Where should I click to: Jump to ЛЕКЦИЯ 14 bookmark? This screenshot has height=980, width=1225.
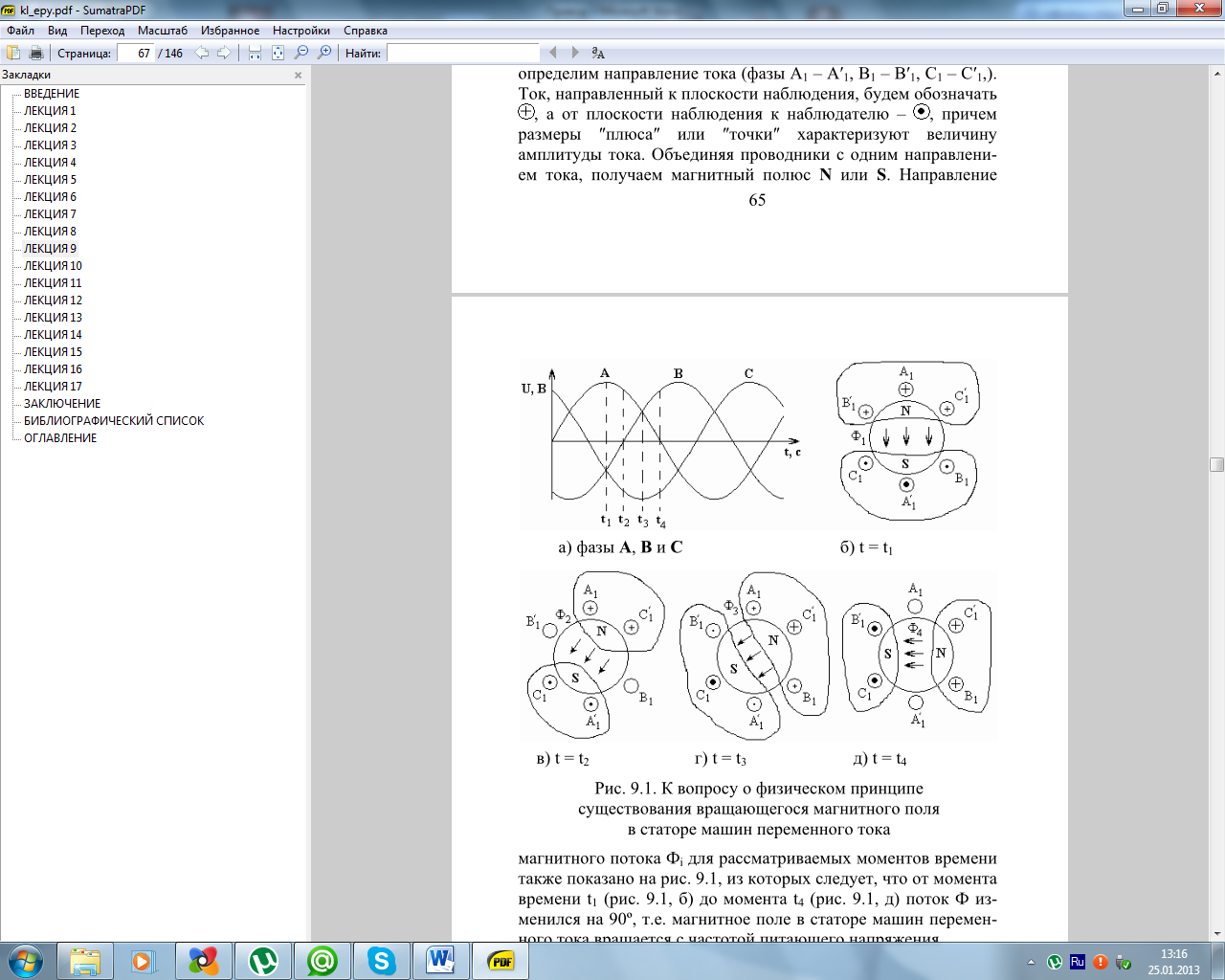click(53, 335)
